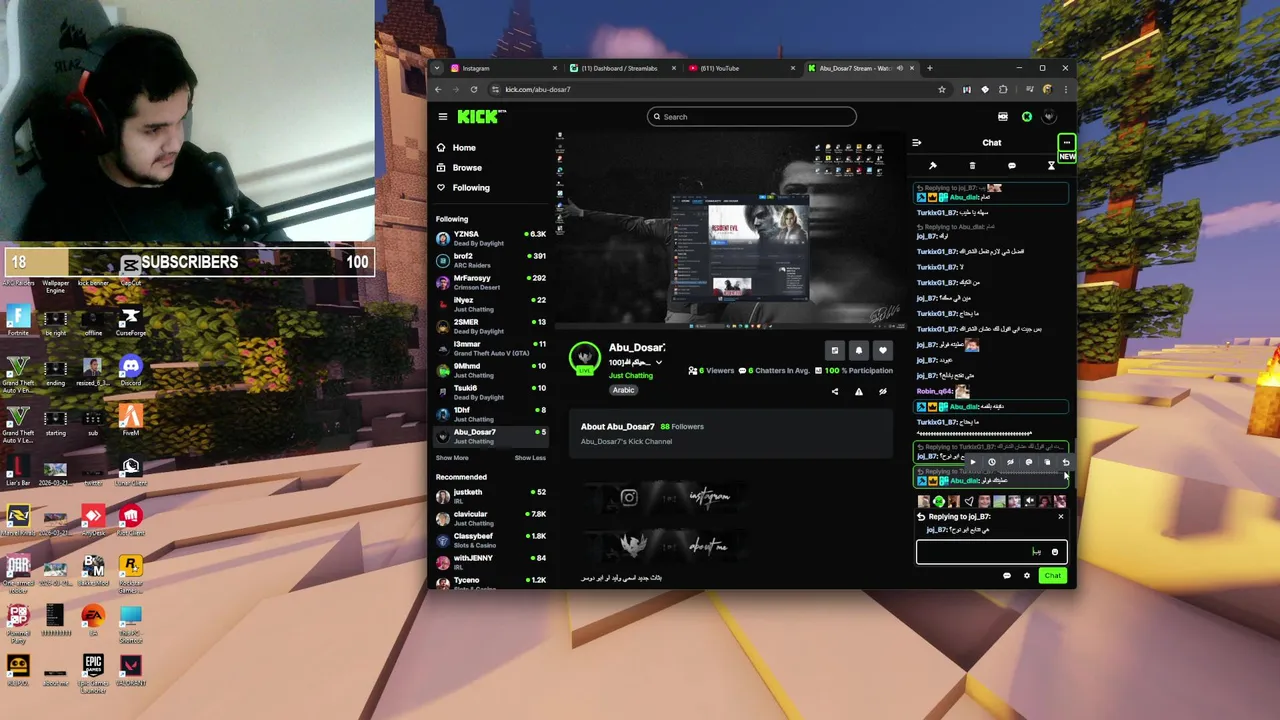Expand the stream title chevron
This screenshot has width=1280, height=720.
[658, 362]
